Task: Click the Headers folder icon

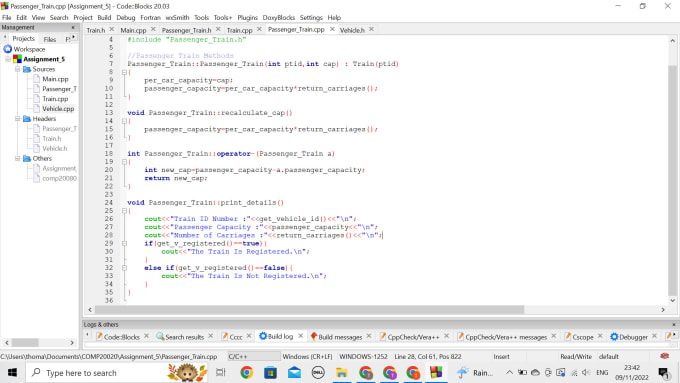Action: 27,118
